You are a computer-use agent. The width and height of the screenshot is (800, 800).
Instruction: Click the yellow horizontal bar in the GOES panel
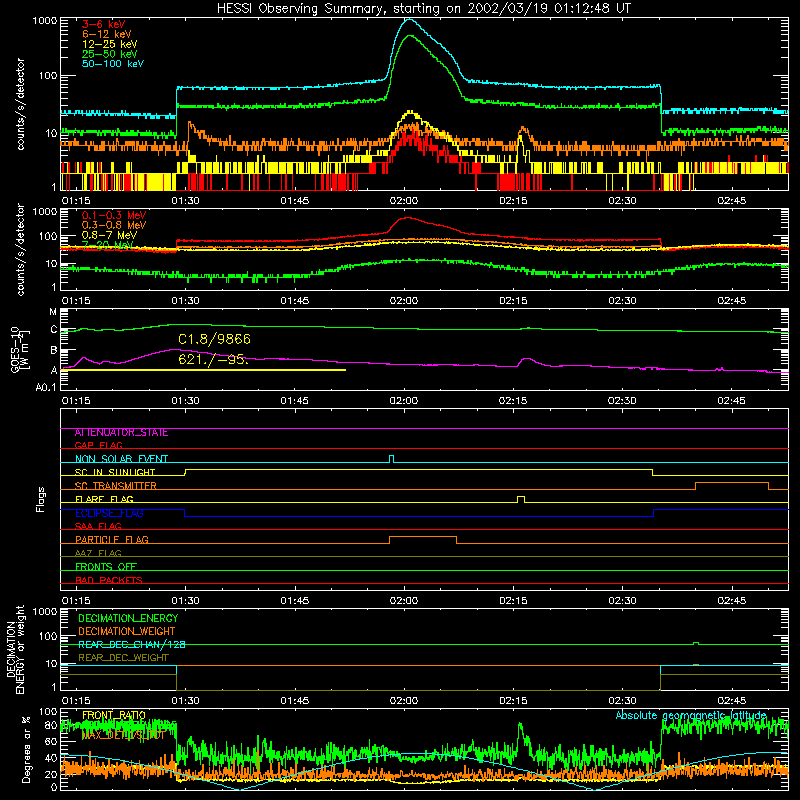(x=203, y=370)
